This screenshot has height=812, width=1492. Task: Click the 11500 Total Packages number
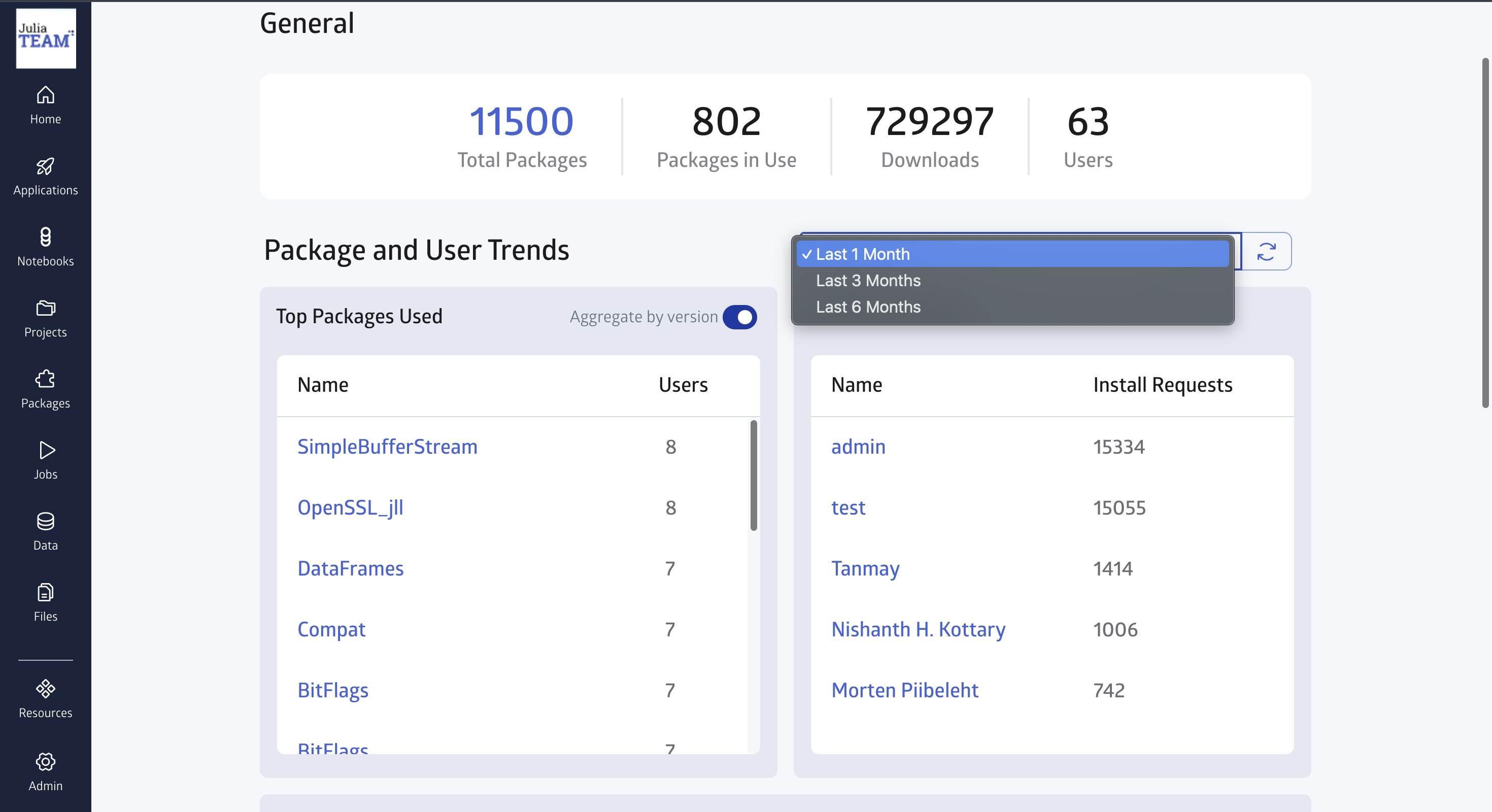coord(521,121)
